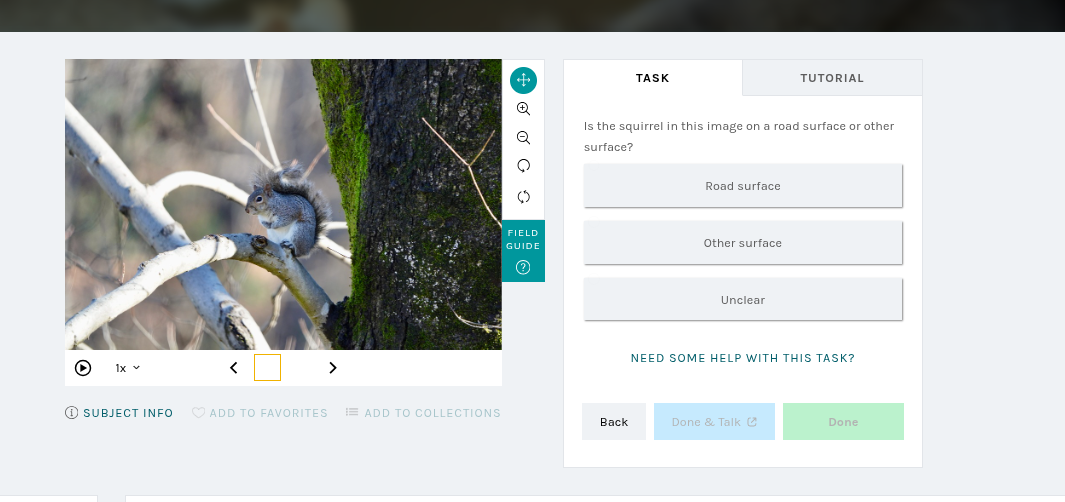Open the Field Guide panel

coord(523,251)
